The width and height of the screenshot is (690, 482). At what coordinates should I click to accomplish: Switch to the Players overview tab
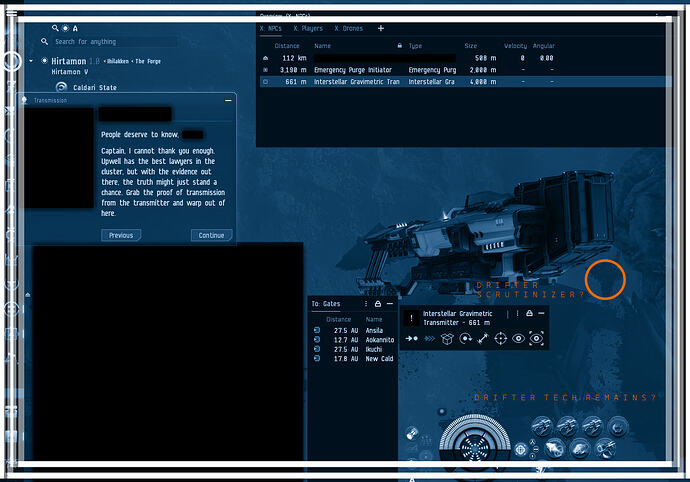click(x=308, y=28)
